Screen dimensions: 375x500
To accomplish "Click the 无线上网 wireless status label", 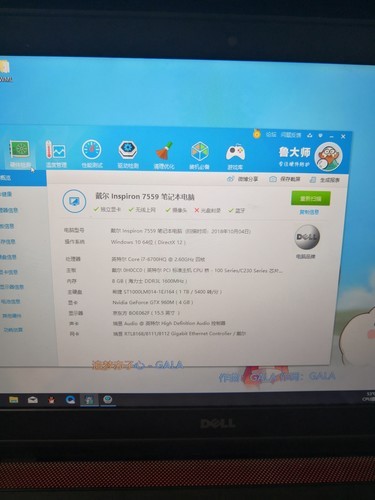I will 142,210.
